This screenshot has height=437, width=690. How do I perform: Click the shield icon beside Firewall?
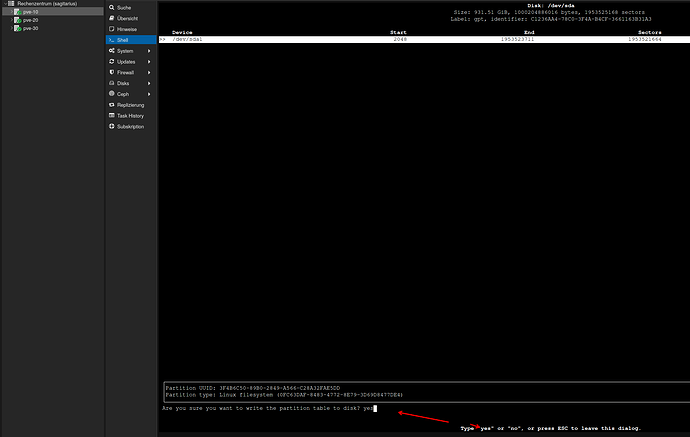112,72
